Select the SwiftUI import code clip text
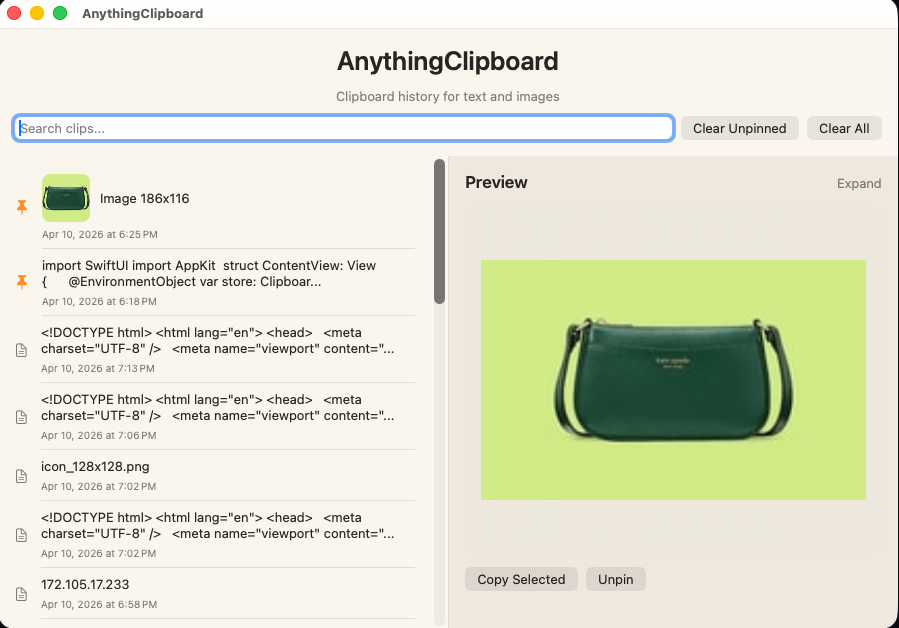 [x=210, y=273]
